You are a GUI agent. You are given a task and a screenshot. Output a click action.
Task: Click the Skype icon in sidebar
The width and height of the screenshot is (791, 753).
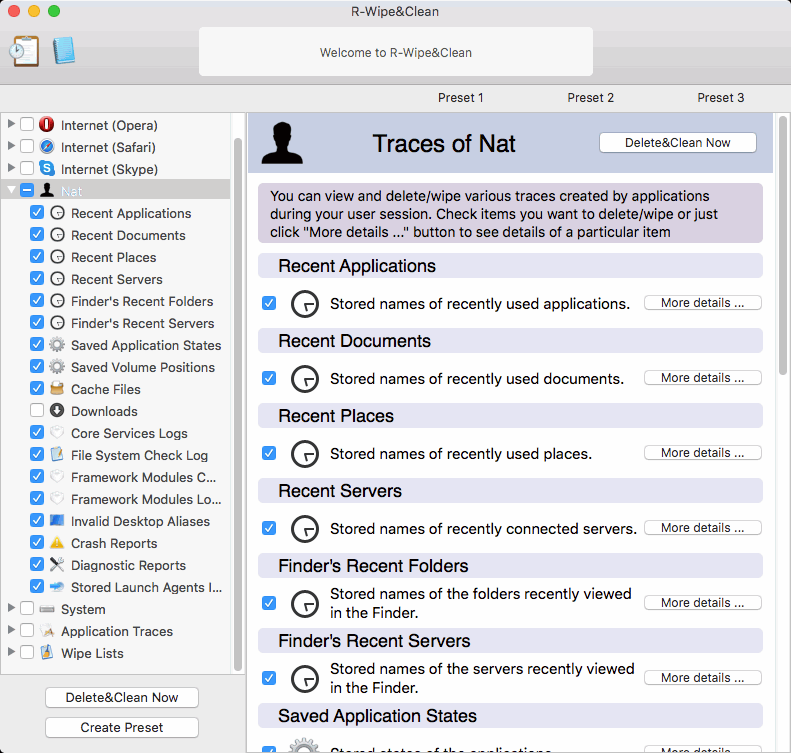tap(47, 168)
